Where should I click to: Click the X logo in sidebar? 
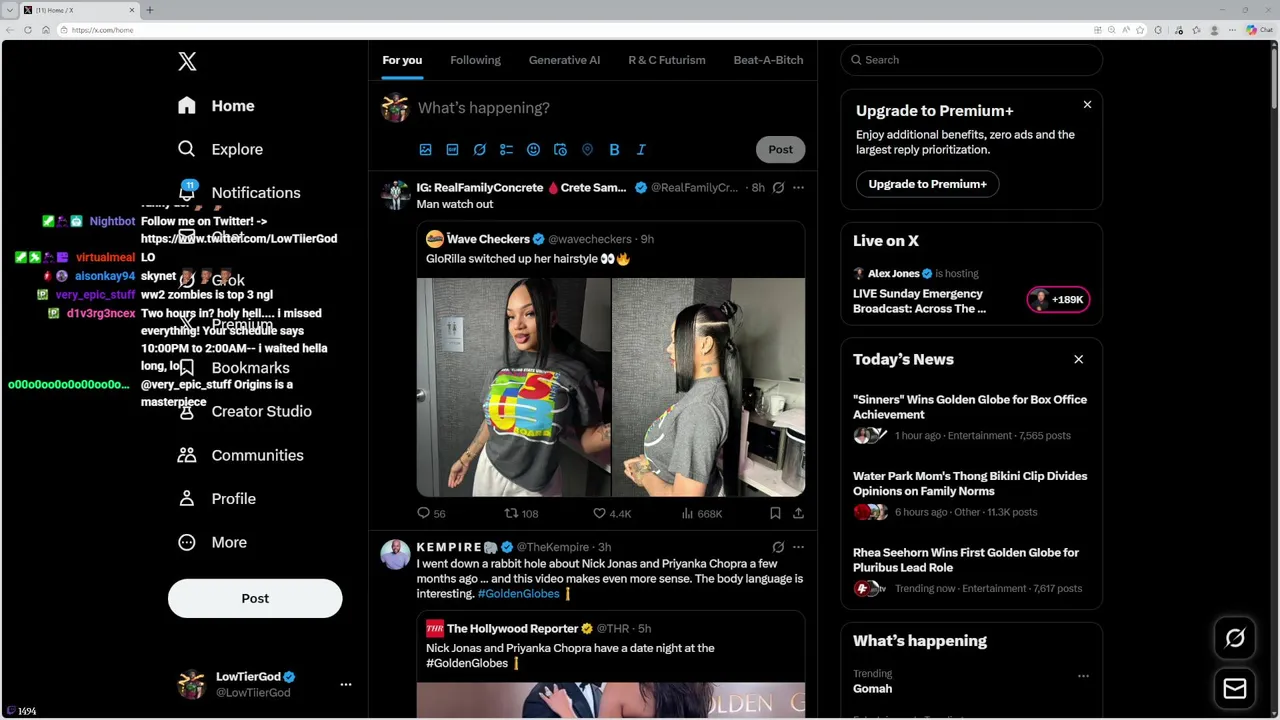[x=187, y=62]
